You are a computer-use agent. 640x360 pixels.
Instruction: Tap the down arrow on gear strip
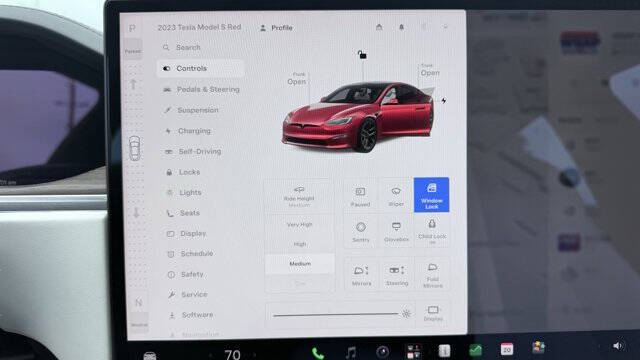point(136,212)
